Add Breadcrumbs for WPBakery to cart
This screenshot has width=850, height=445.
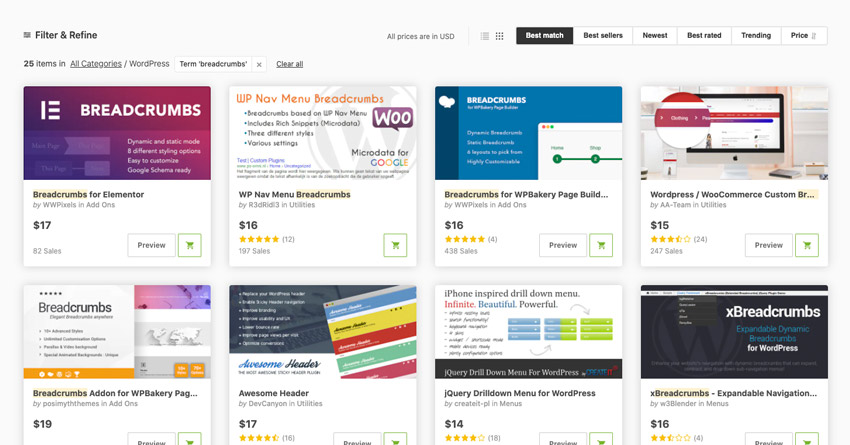coord(601,245)
